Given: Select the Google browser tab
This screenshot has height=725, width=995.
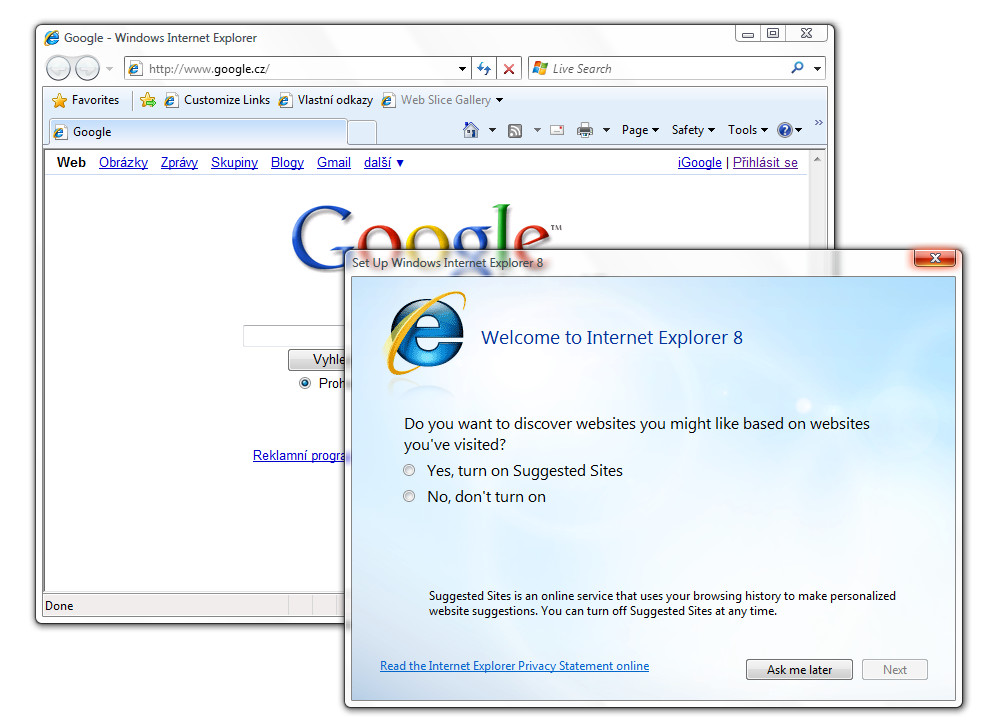Looking at the screenshot, I should click(x=197, y=132).
